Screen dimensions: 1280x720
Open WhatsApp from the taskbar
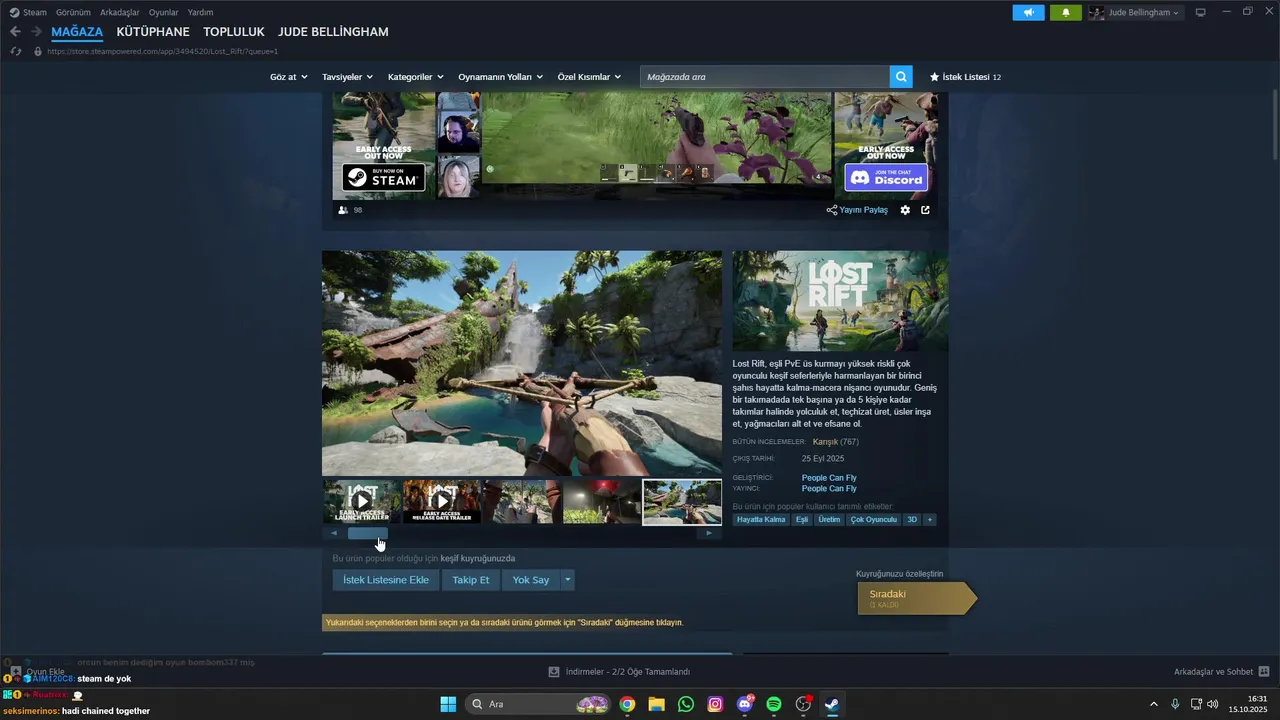685,704
